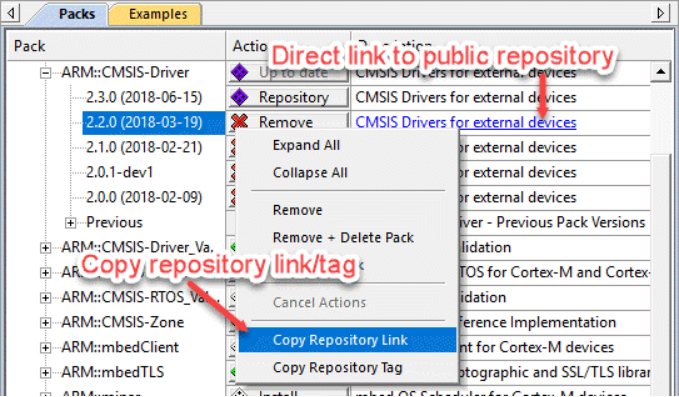This screenshot has height=397, width=679.
Task: Expand the Previous versions node
Action: click(x=70, y=223)
